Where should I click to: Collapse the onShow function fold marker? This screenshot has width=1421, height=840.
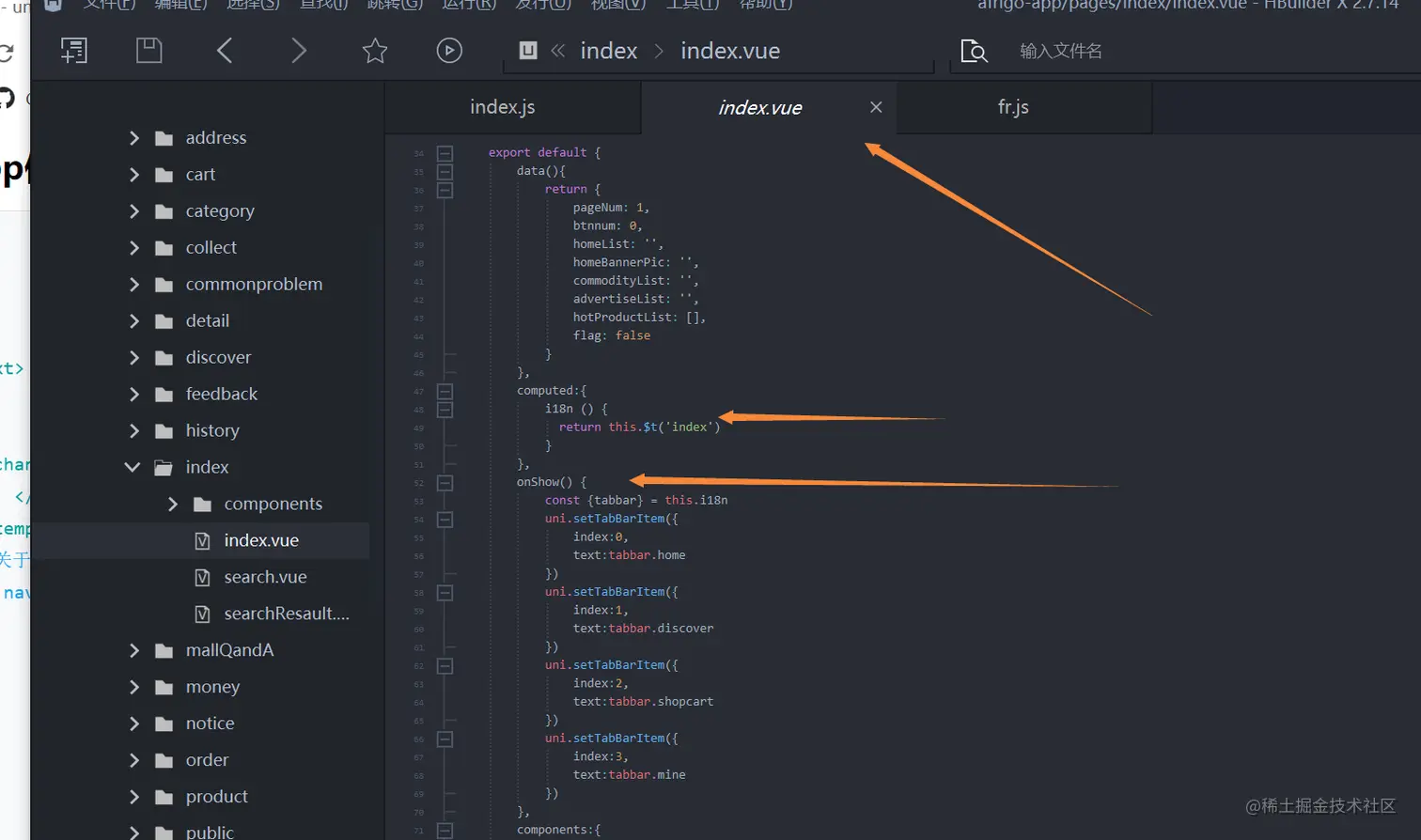click(x=445, y=483)
